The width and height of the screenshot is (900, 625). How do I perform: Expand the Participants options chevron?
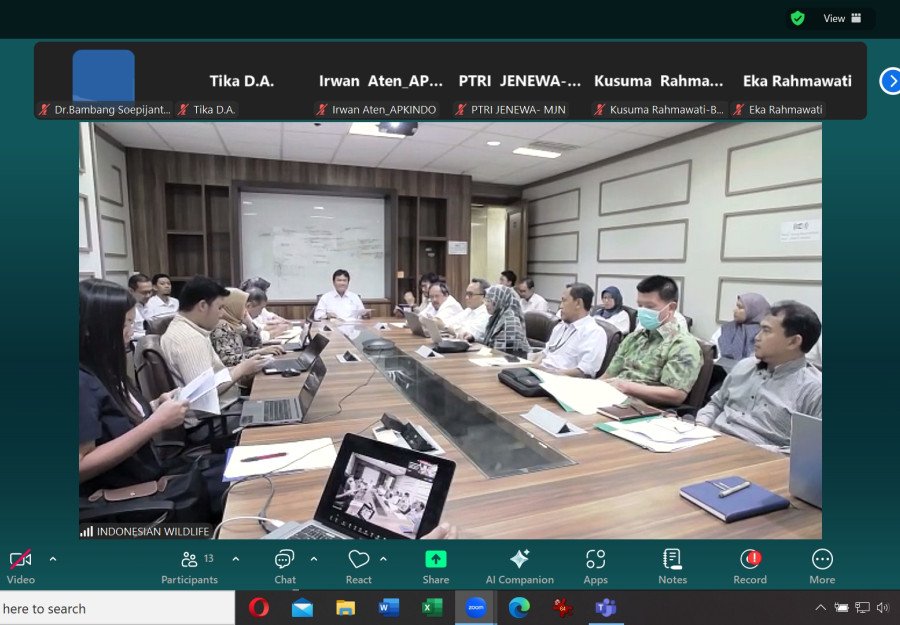pos(236,559)
